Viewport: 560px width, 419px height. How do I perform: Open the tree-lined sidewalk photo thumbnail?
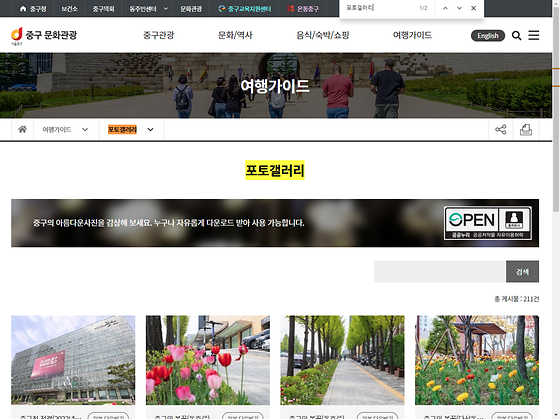click(342, 360)
